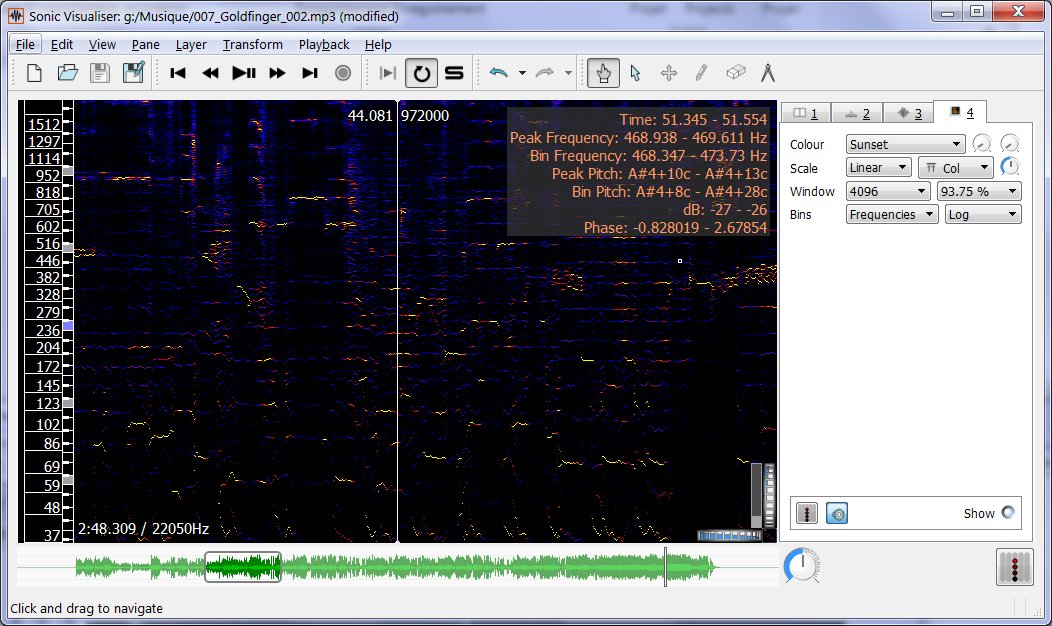Undo the last action
Screen dimensions: 1052x626
(x=498, y=72)
